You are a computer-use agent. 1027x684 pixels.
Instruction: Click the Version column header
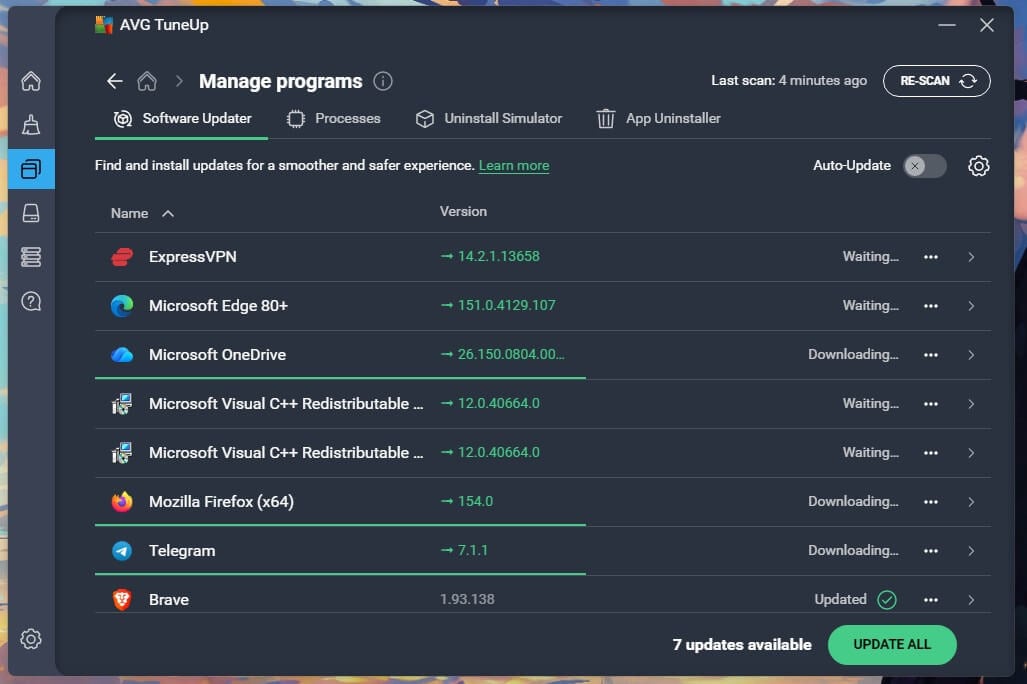tap(463, 212)
